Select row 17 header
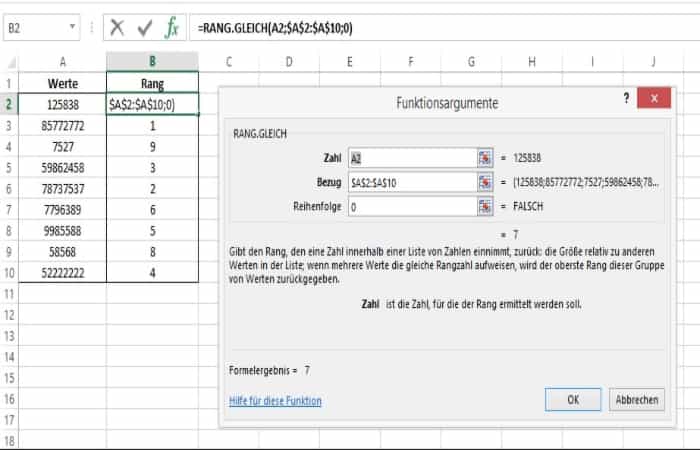This screenshot has height=450, width=700. pyautogui.click(x=9, y=420)
